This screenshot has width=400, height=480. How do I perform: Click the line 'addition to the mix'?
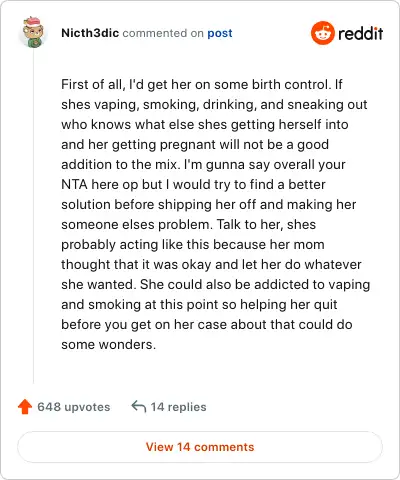(203, 164)
